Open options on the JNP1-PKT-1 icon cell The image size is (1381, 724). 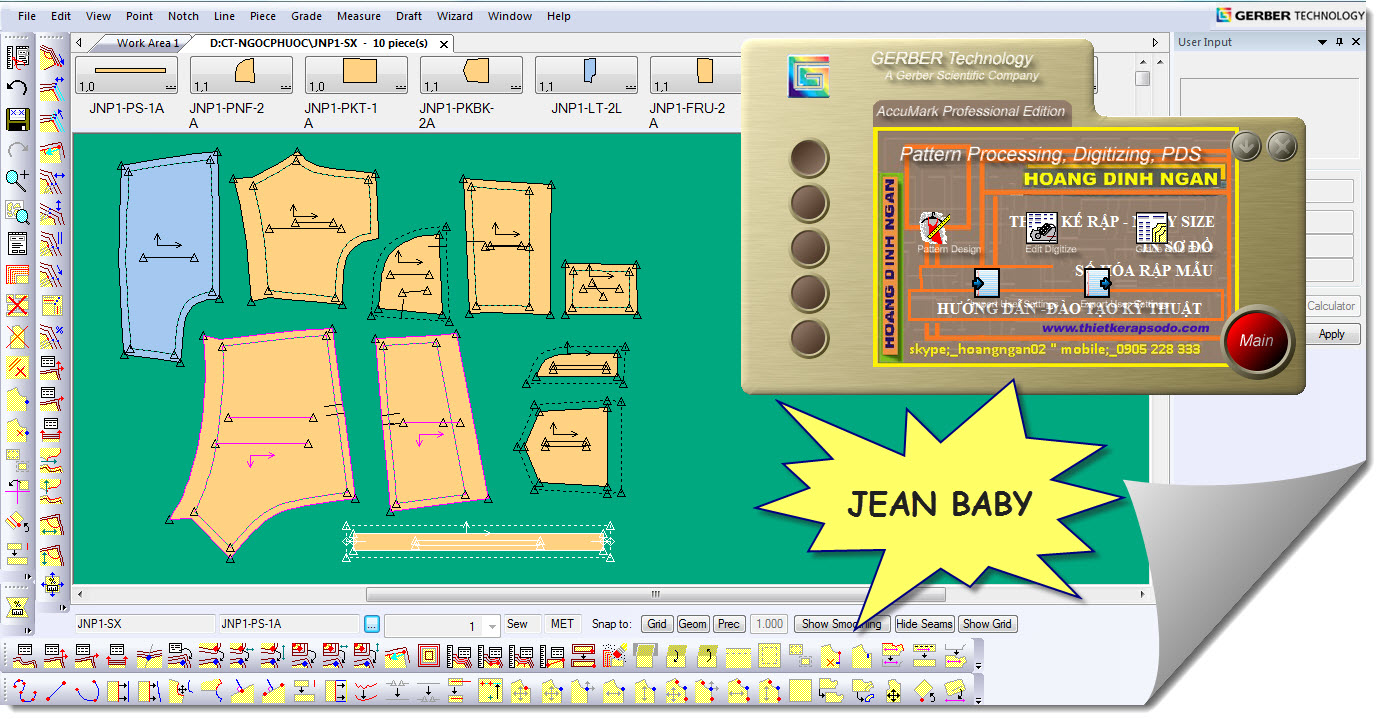click(x=399, y=88)
